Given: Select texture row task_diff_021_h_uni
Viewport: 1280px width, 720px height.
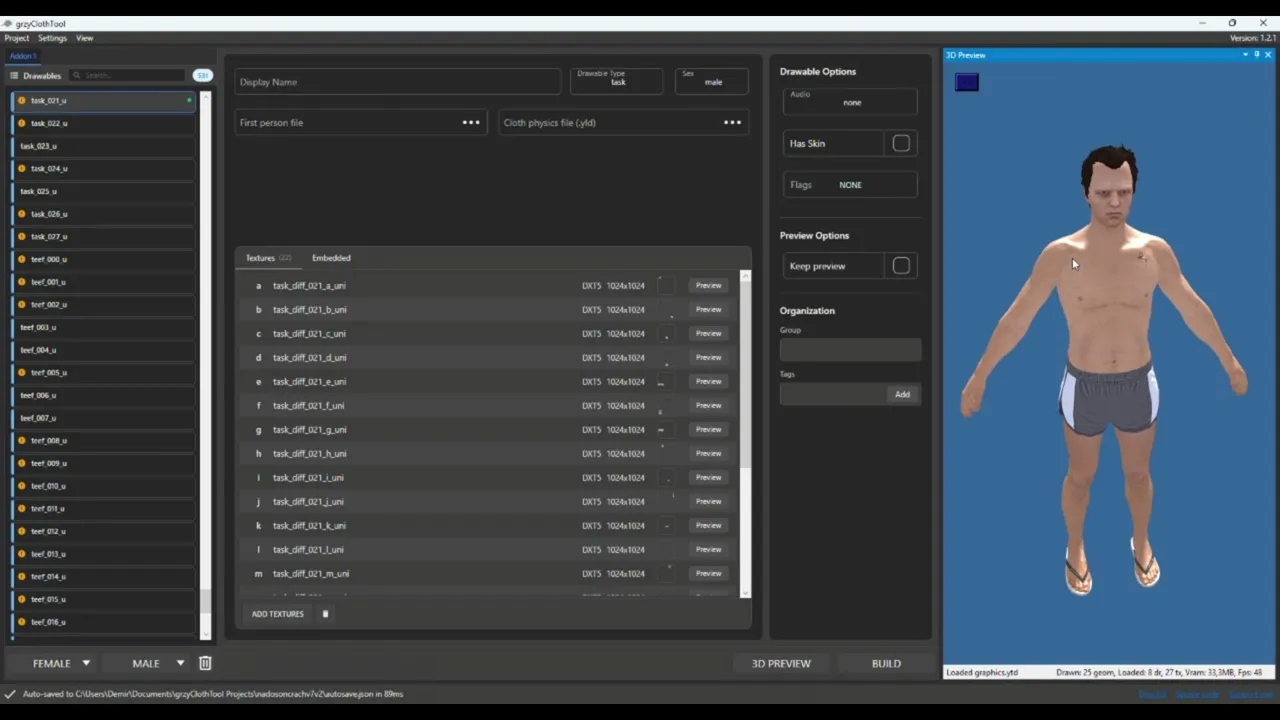Looking at the screenshot, I should [x=490, y=454].
